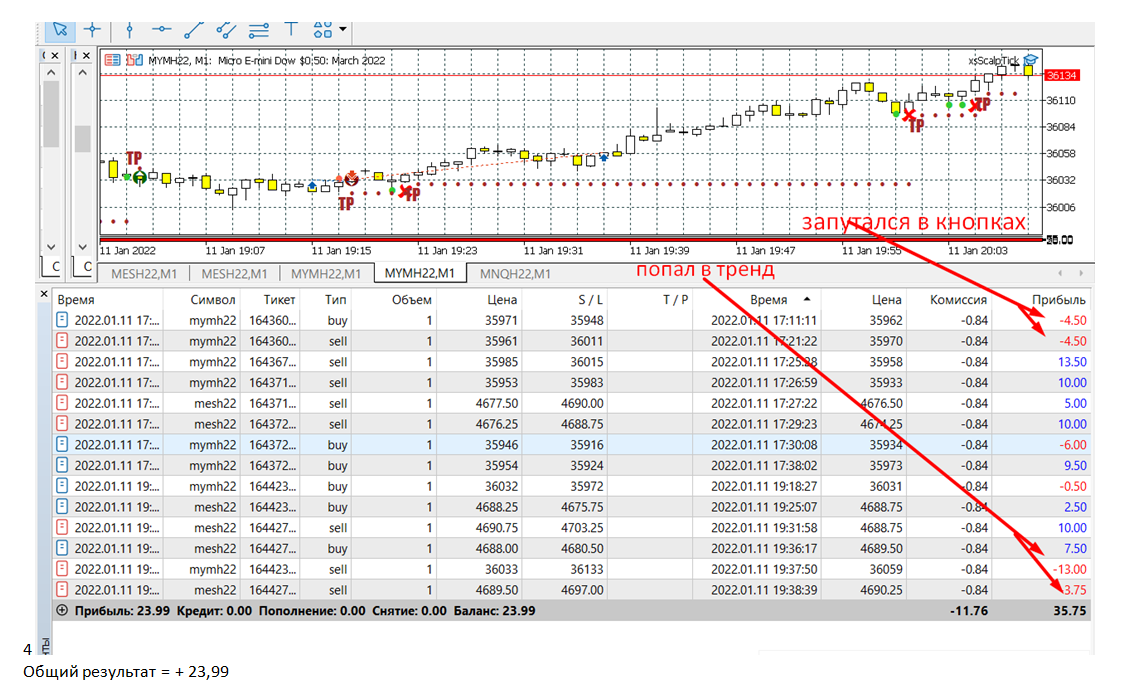1131x693 pixels.
Task: Click the one-click trading panel icon in chart
Action: point(113,60)
